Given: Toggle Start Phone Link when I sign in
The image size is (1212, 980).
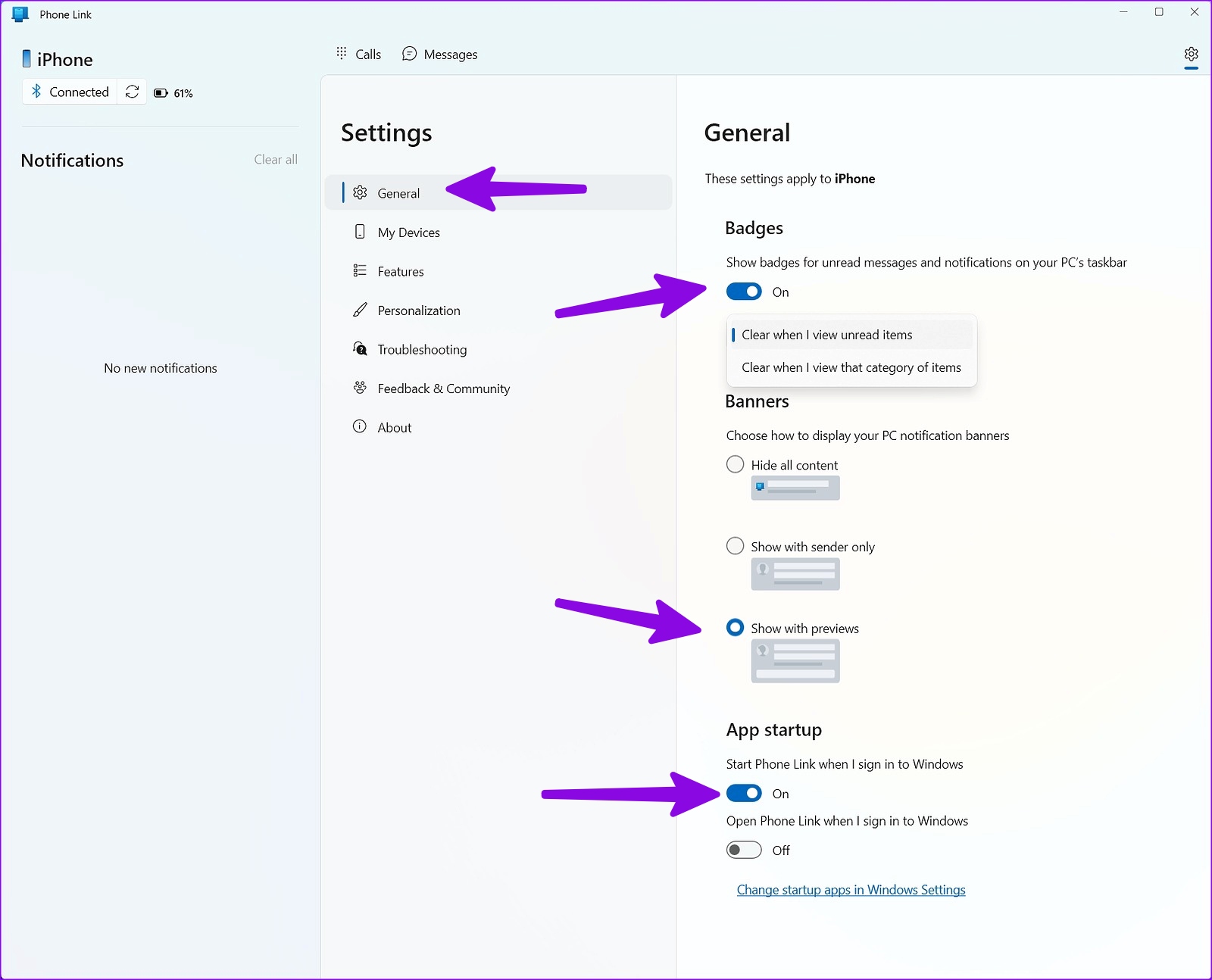Looking at the screenshot, I should click(x=744, y=793).
